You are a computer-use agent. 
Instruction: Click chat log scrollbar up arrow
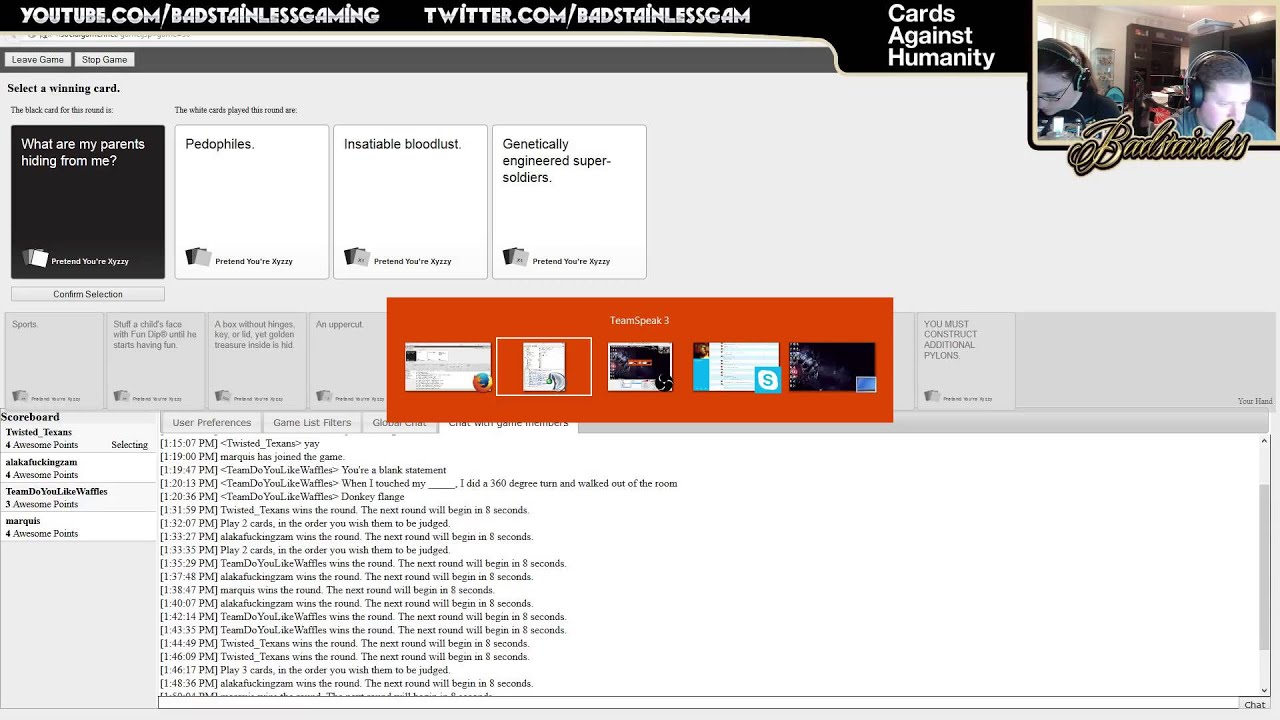pos(1264,441)
